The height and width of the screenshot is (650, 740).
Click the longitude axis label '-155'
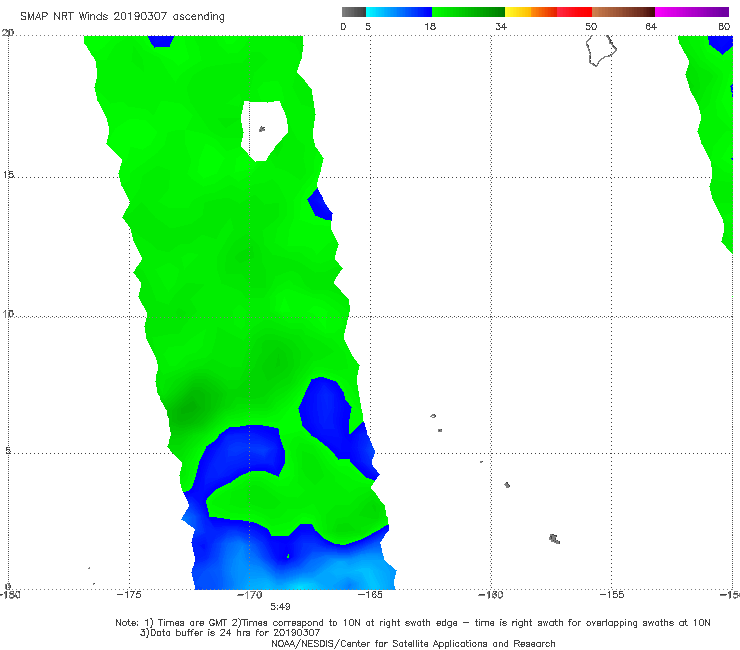pyautogui.click(x=612, y=595)
